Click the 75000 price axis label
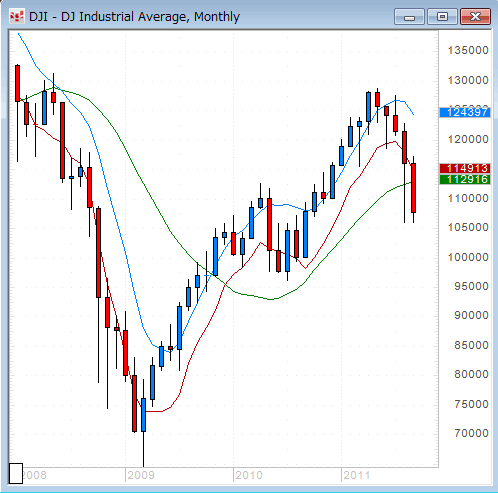 click(x=471, y=404)
